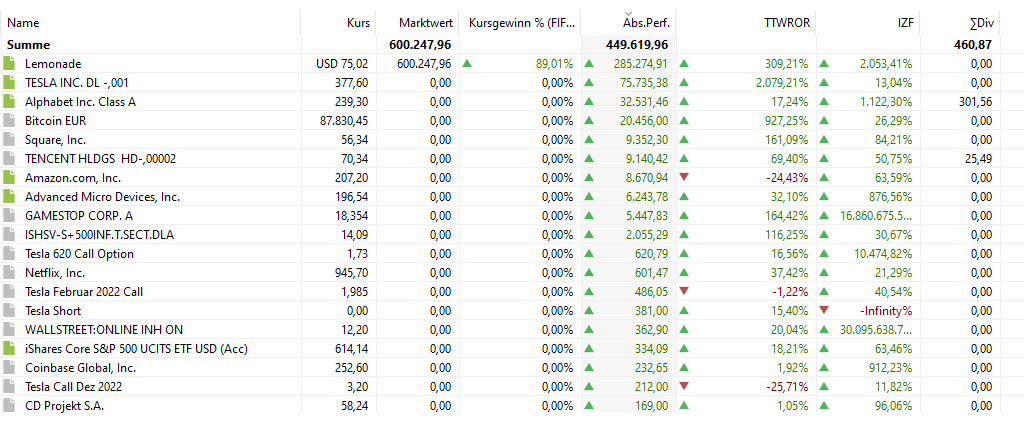Click the gray file icon beside Bitcoin EUR
This screenshot has width=1024, height=429.
click(x=8, y=121)
